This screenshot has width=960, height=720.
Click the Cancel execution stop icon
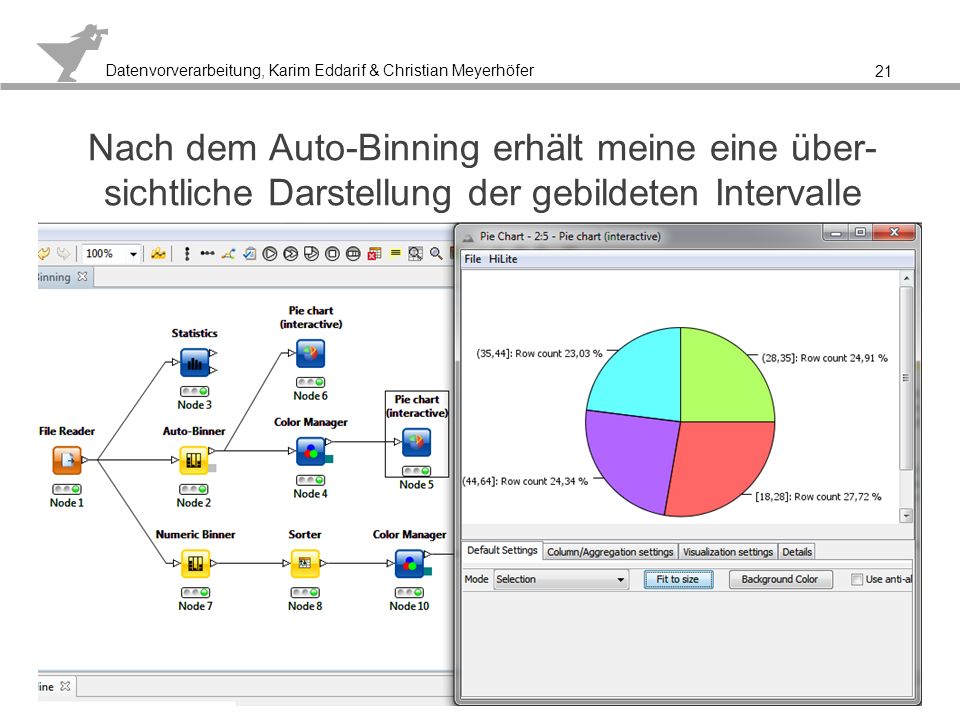coord(332,253)
